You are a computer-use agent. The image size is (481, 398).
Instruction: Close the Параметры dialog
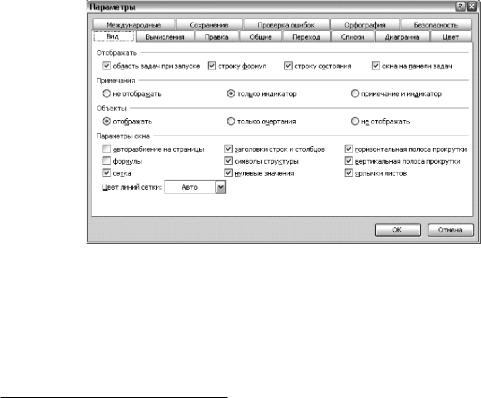coord(471,7)
